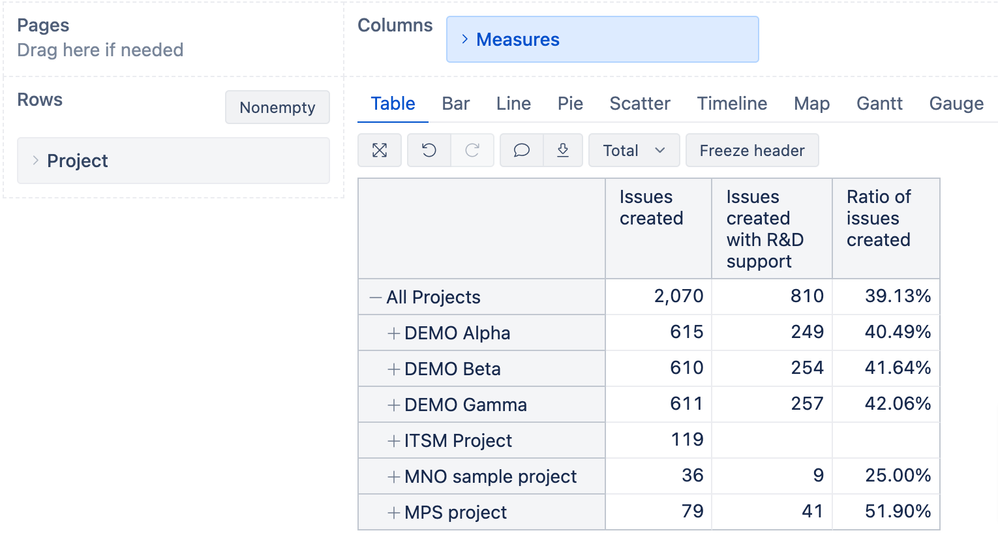Screen dimensions: 998x556
Task: Click the fullscreen expand icon in toolbar
Action: click(380, 150)
